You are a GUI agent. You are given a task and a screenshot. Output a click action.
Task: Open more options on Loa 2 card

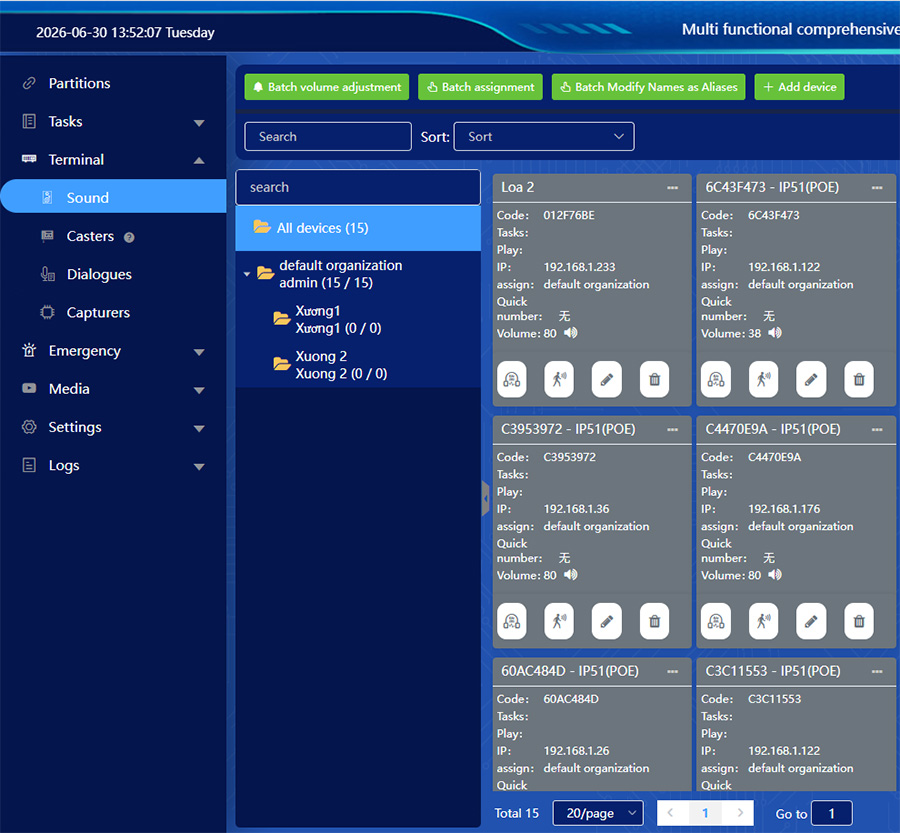pos(673,188)
